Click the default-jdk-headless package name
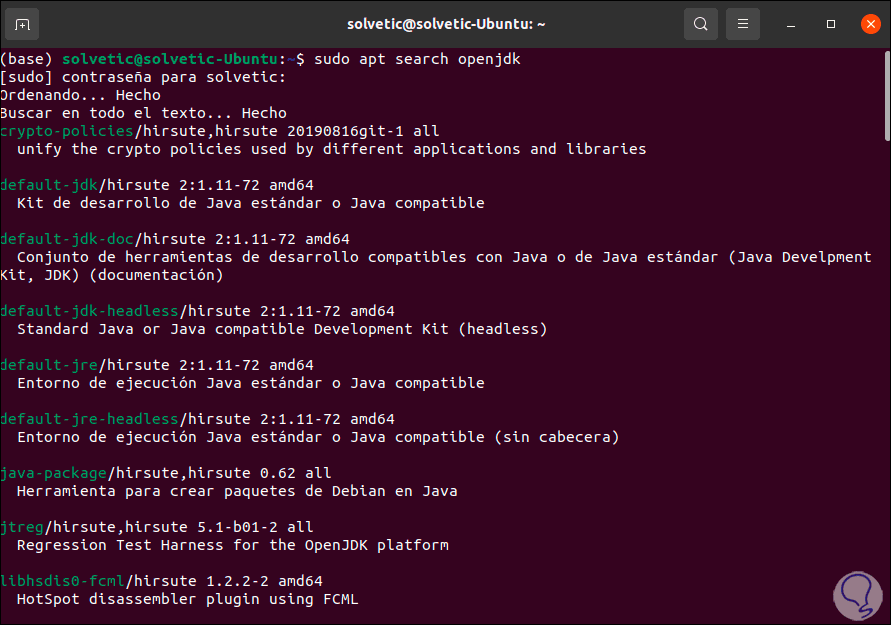The height and width of the screenshot is (625, 891). 89,311
